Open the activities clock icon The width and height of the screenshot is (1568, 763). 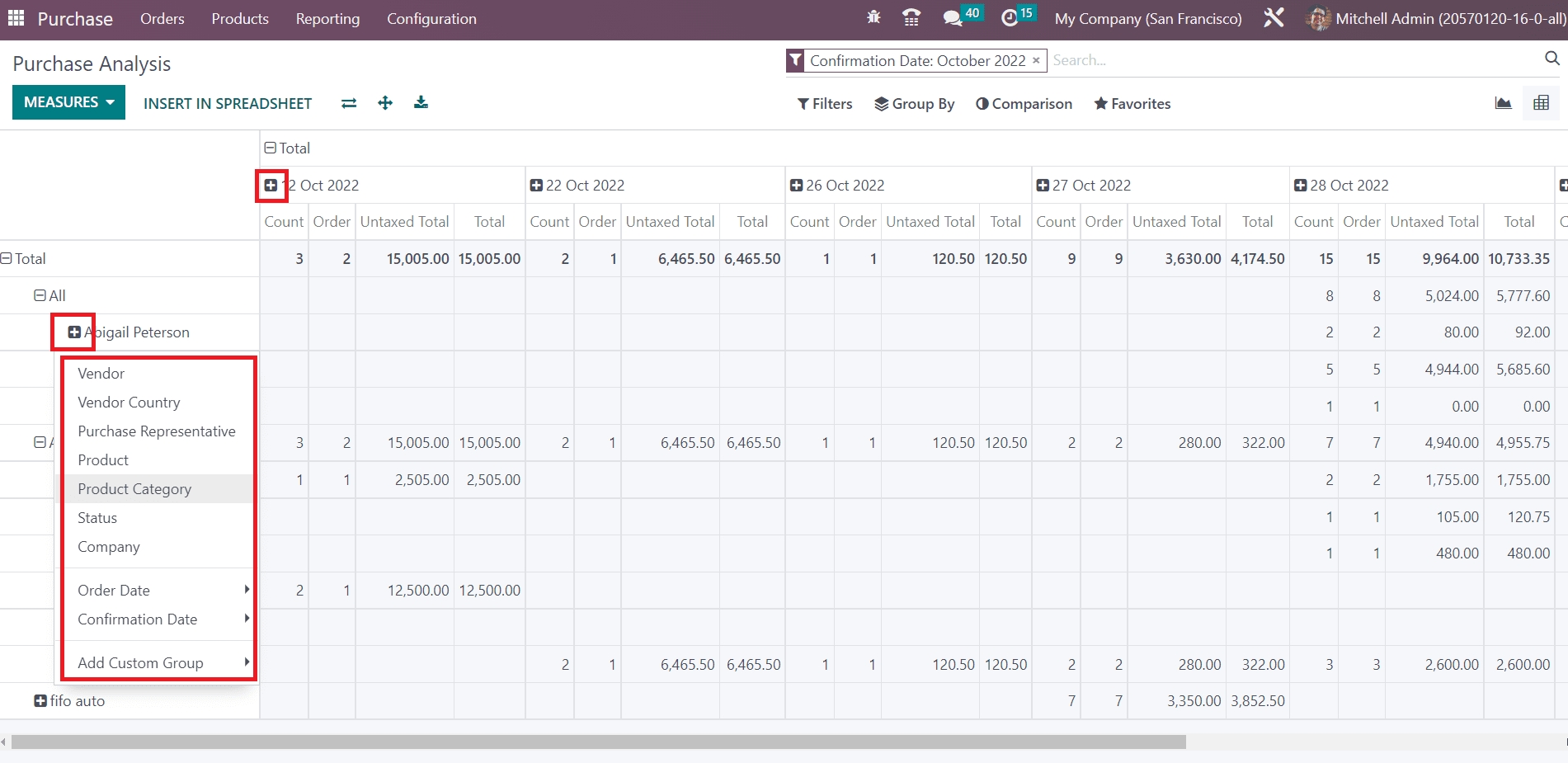(1010, 18)
